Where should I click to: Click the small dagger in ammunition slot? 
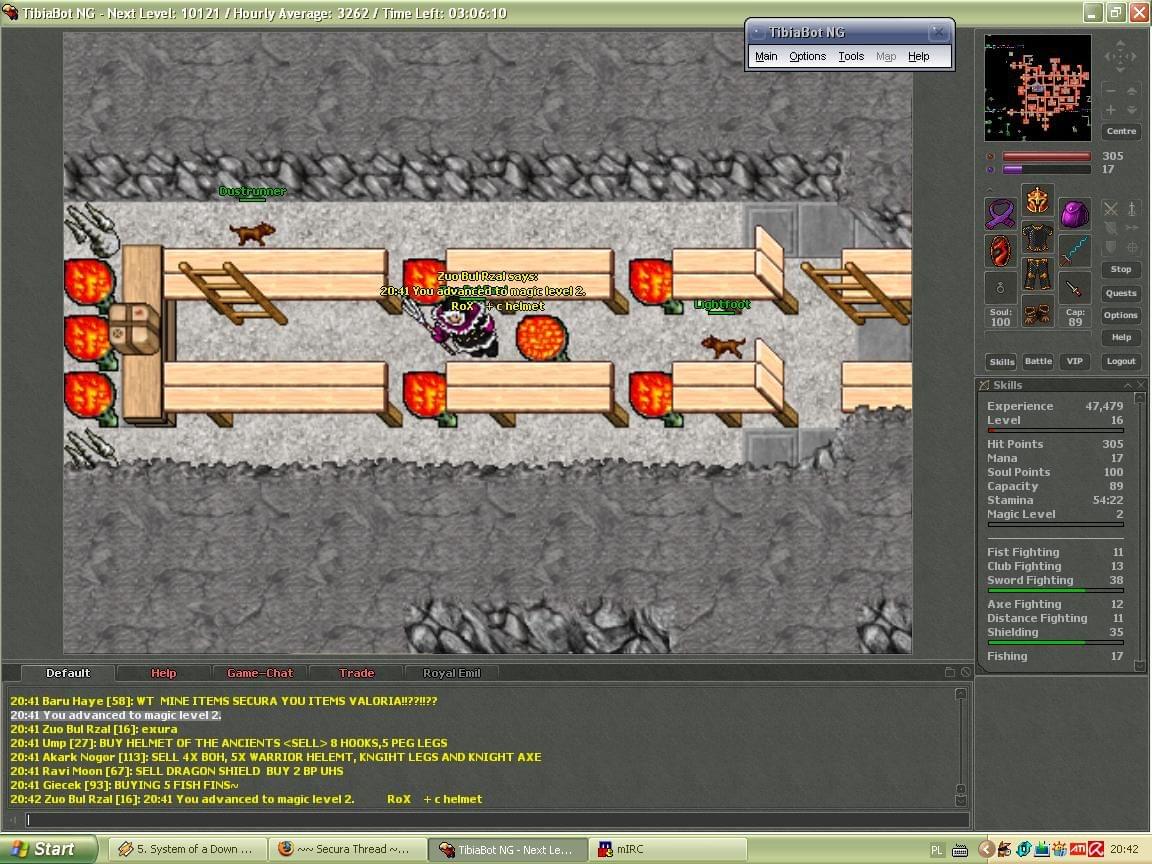[x=1075, y=288]
